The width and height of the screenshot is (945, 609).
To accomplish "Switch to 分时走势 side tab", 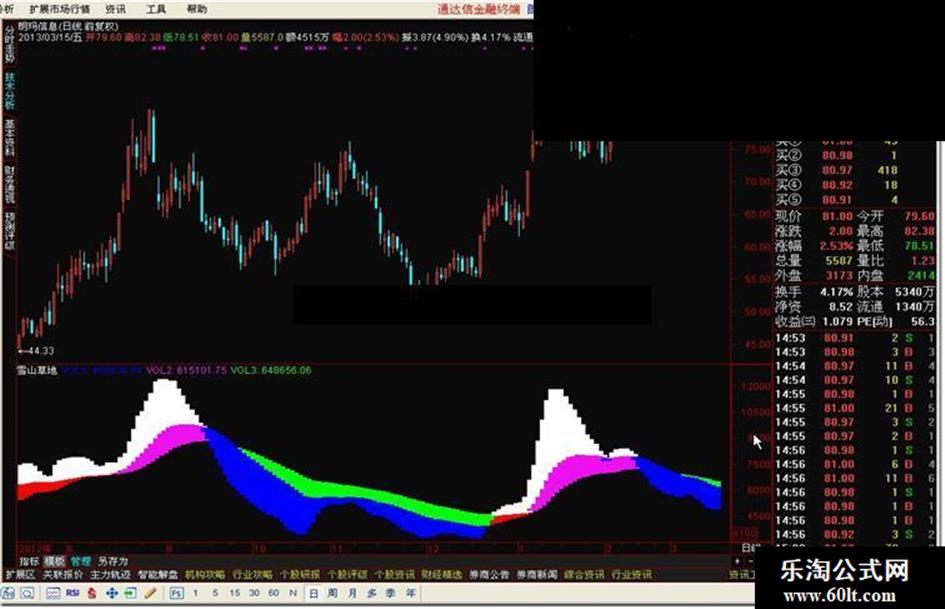I will click(x=10, y=43).
